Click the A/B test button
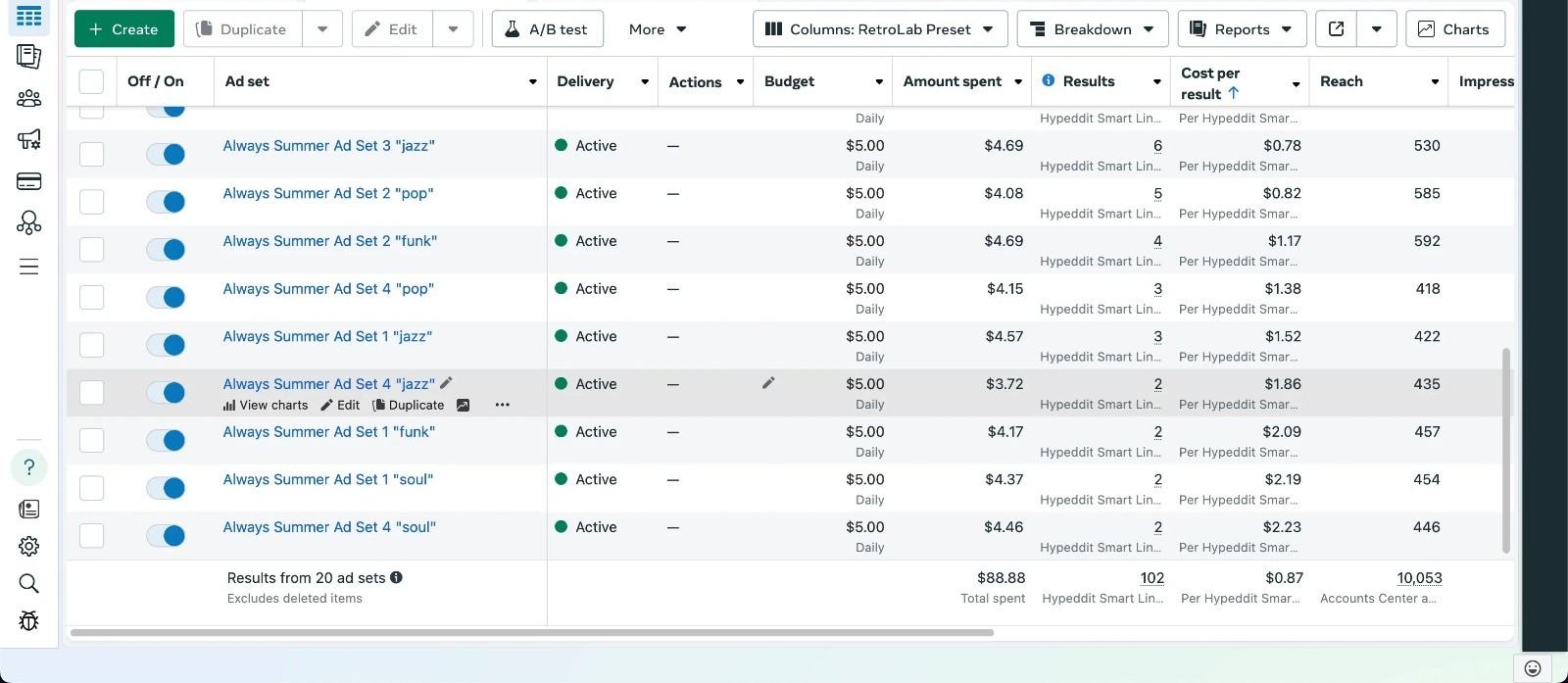The image size is (1568, 683). [547, 29]
